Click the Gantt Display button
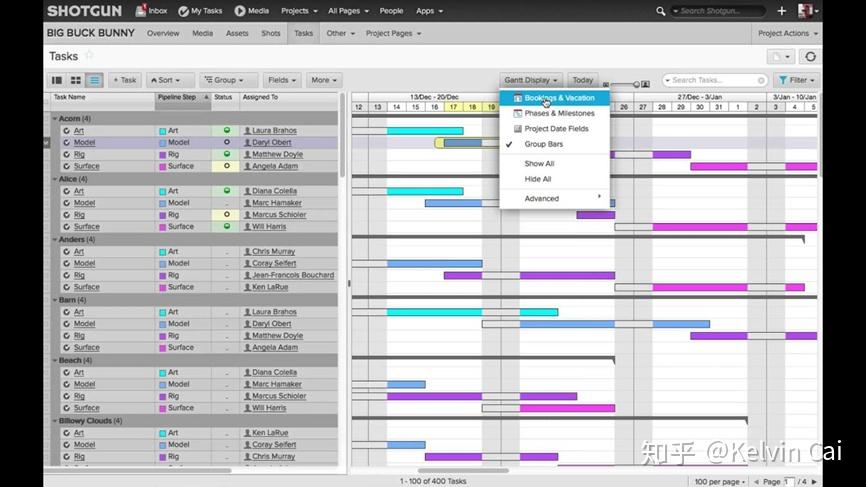This screenshot has height=487, width=866. (531, 80)
